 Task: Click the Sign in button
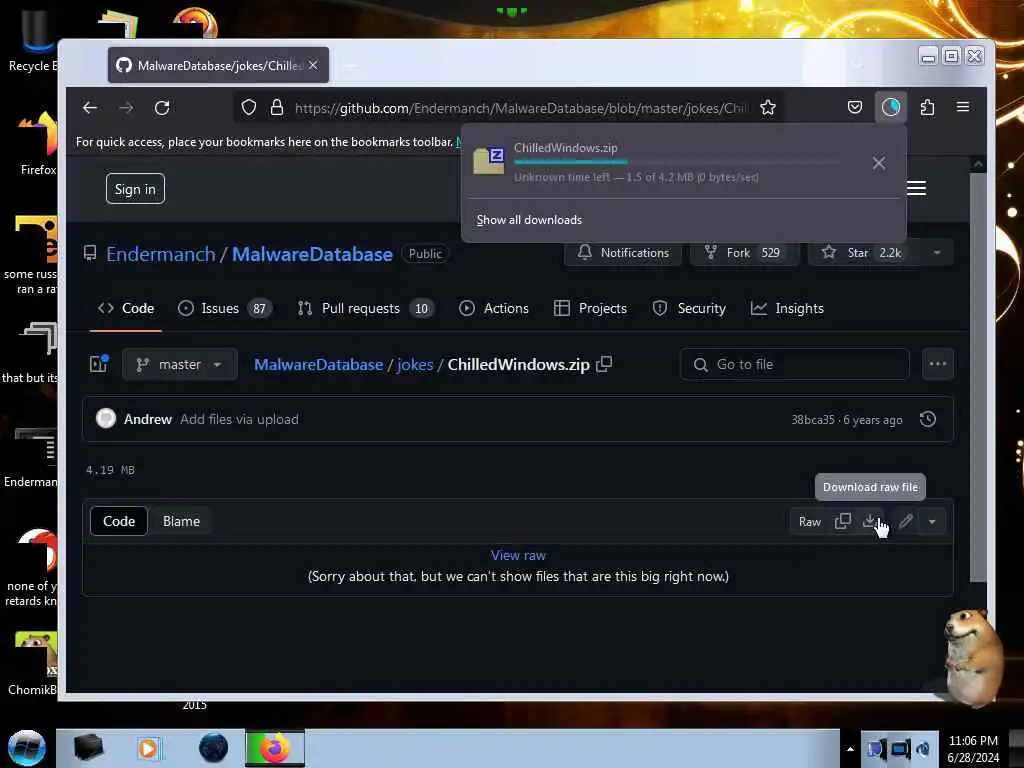(x=135, y=189)
